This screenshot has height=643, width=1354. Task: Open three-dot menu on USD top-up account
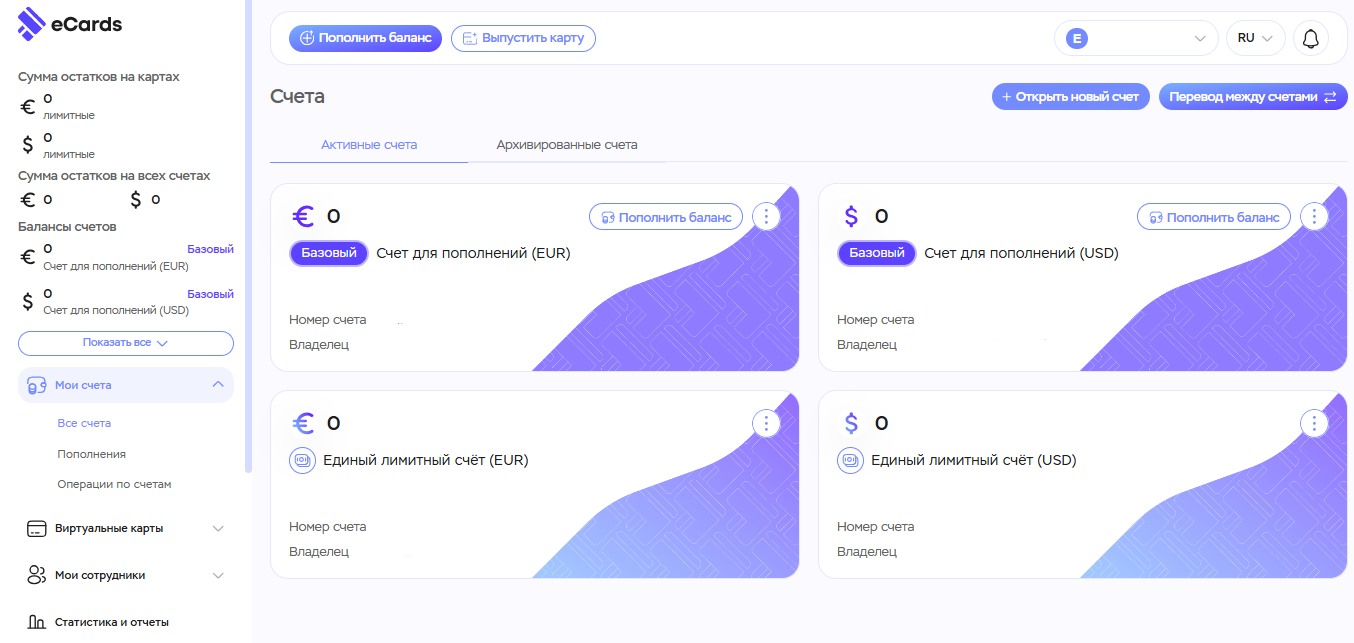pos(1313,216)
